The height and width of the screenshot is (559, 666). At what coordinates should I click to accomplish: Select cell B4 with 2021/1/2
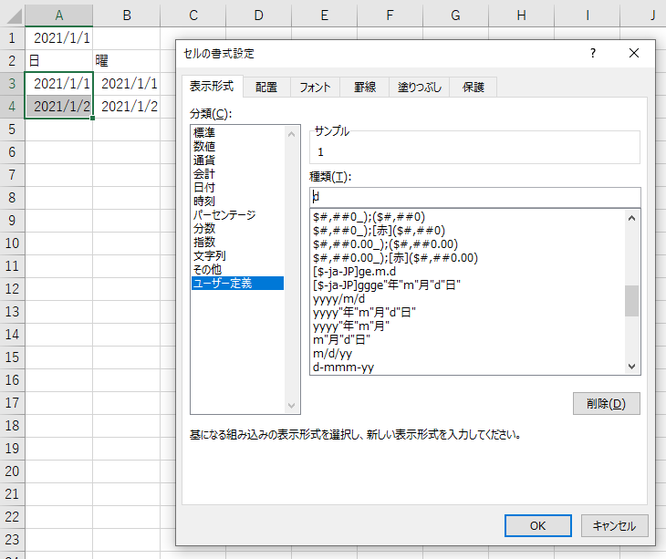127,106
